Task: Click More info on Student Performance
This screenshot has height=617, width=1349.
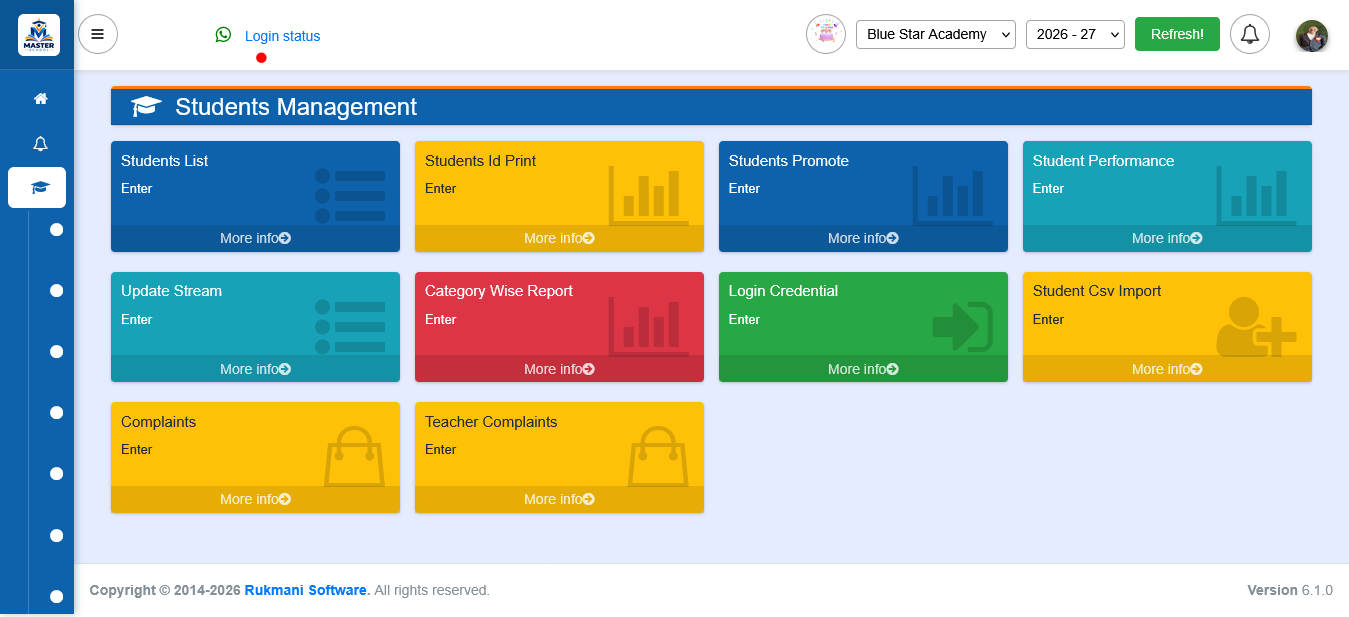Action: tap(1167, 238)
